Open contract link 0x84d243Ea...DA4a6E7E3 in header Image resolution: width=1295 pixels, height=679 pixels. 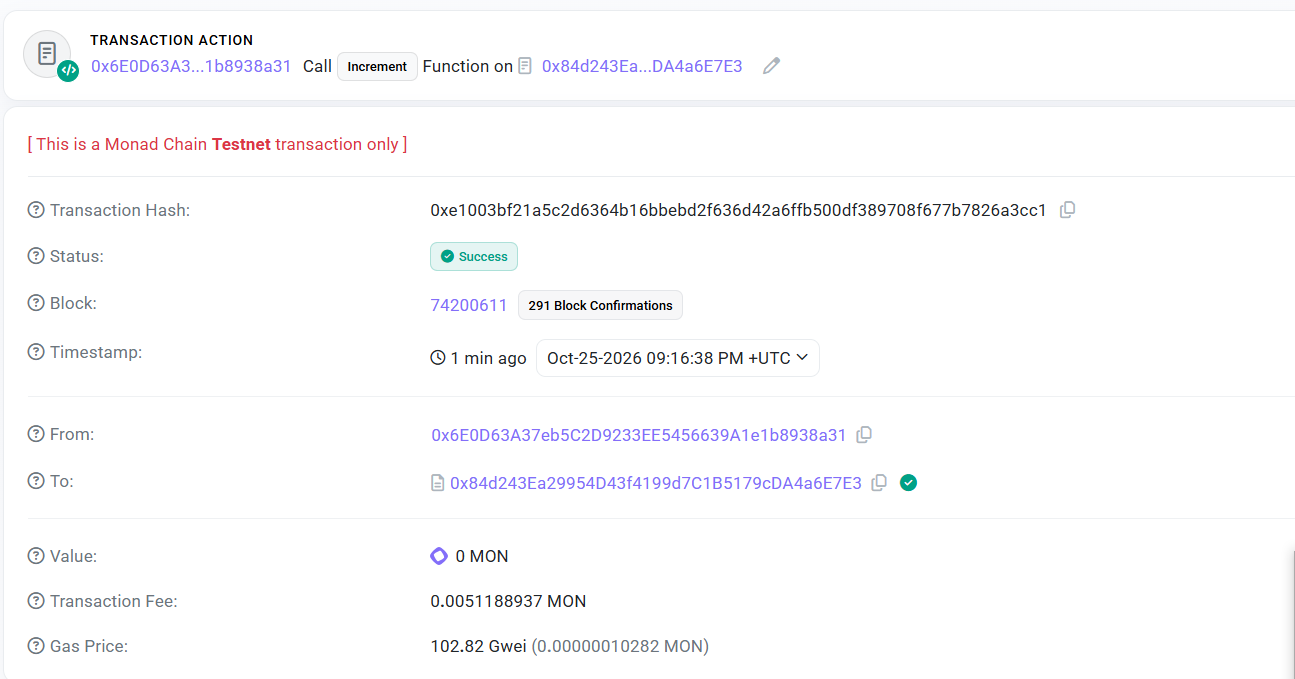tap(642, 66)
